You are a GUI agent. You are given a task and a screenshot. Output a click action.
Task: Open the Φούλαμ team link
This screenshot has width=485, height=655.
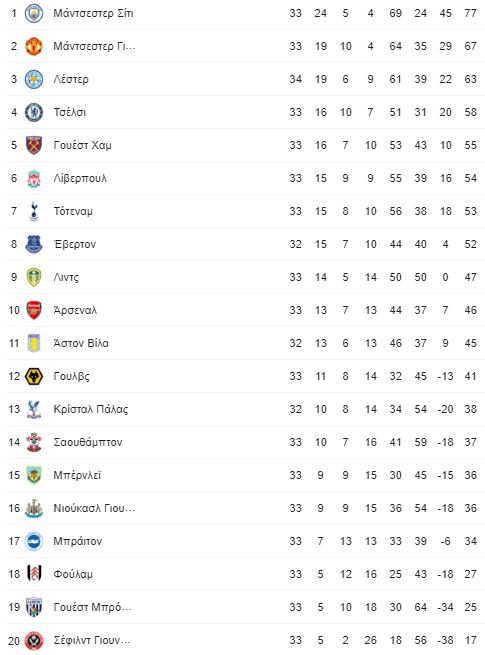[x=73, y=574]
